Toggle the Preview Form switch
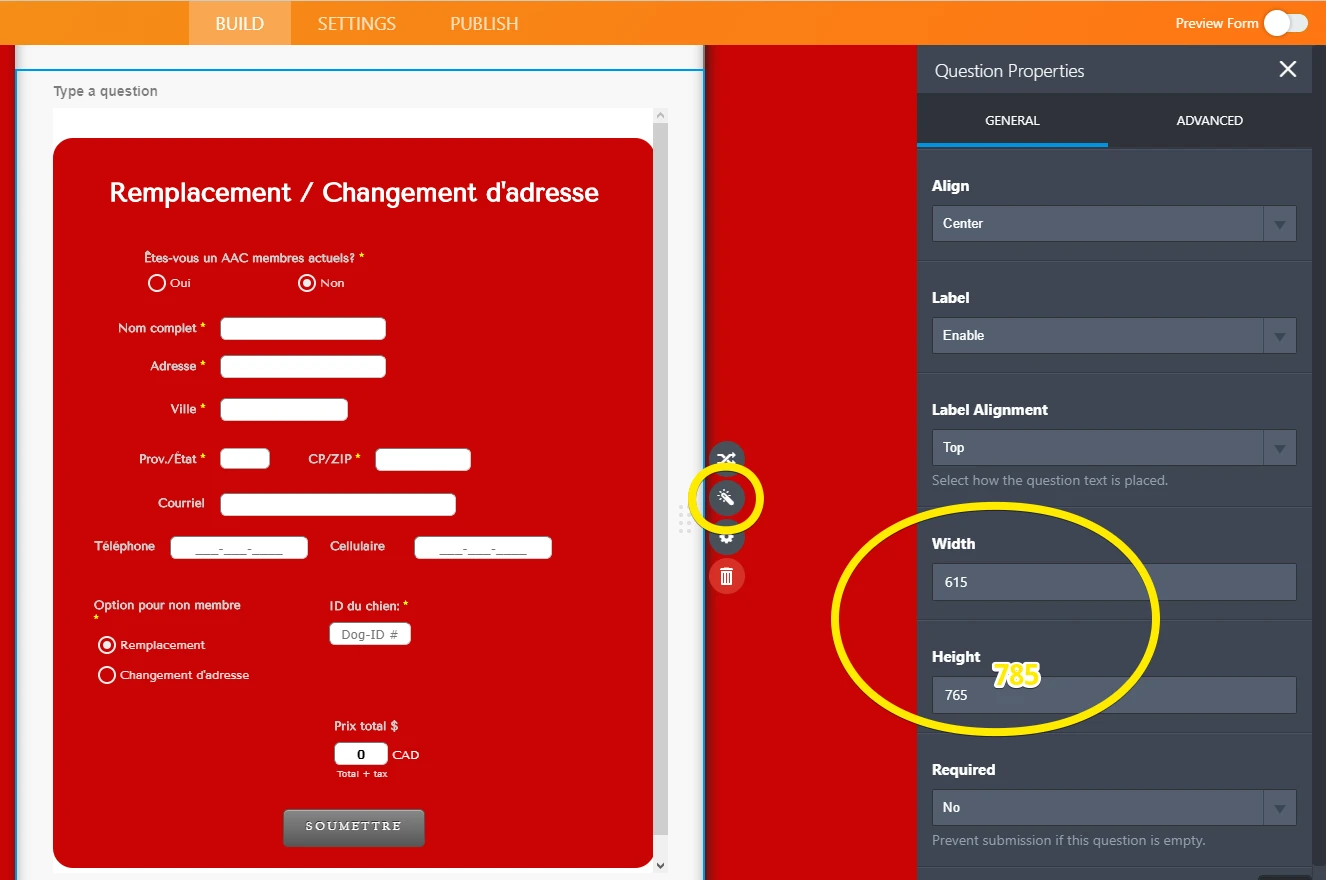Viewport: 1326px width, 880px height. pos(1285,23)
